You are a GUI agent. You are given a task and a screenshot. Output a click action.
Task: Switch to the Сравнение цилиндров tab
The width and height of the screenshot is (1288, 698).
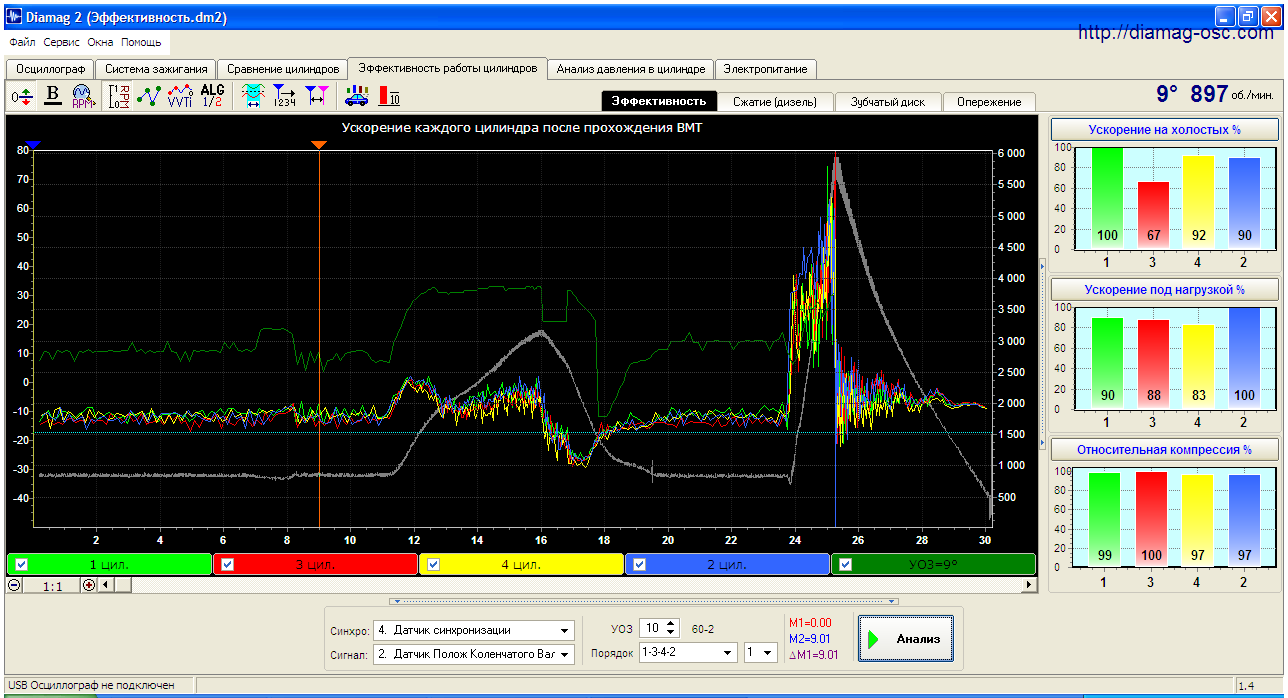click(284, 69)
